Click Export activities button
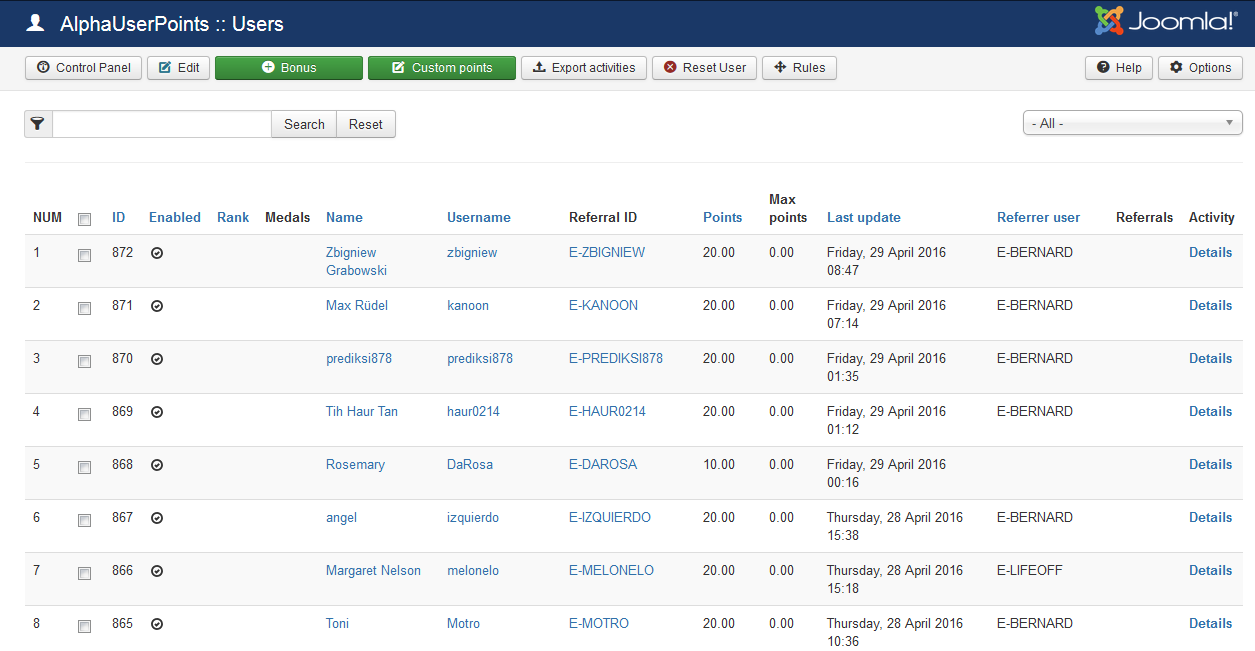This screenshot has width=1255, height=651. [584, 68]
